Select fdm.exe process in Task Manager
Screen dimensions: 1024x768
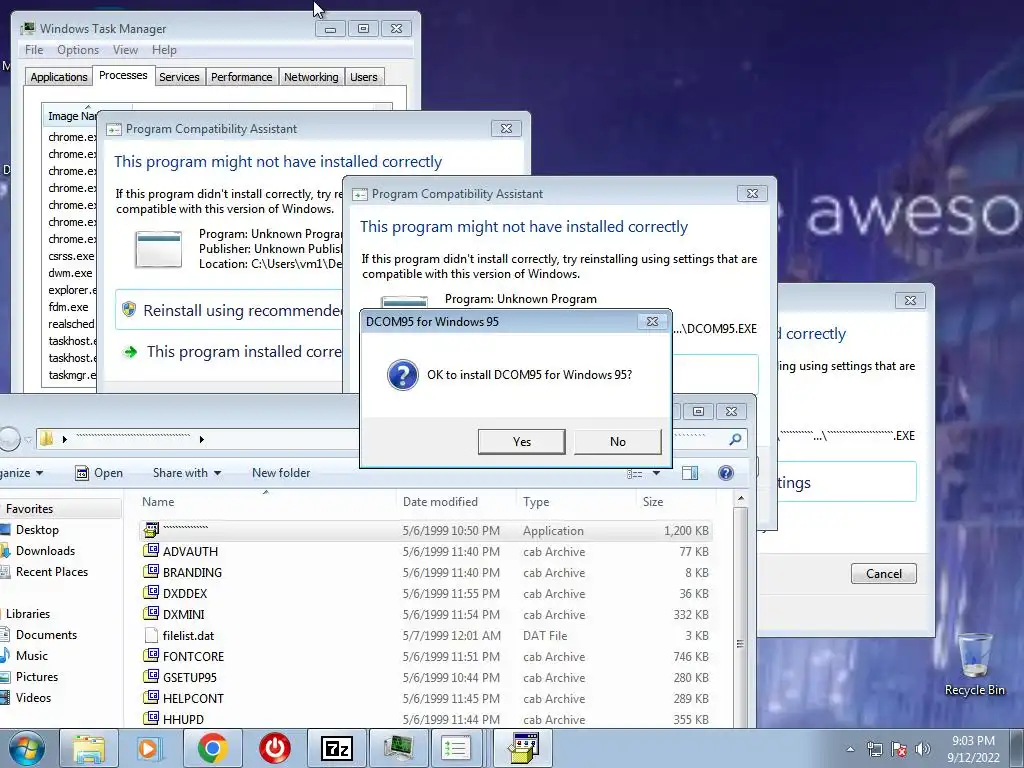(69, 307)
